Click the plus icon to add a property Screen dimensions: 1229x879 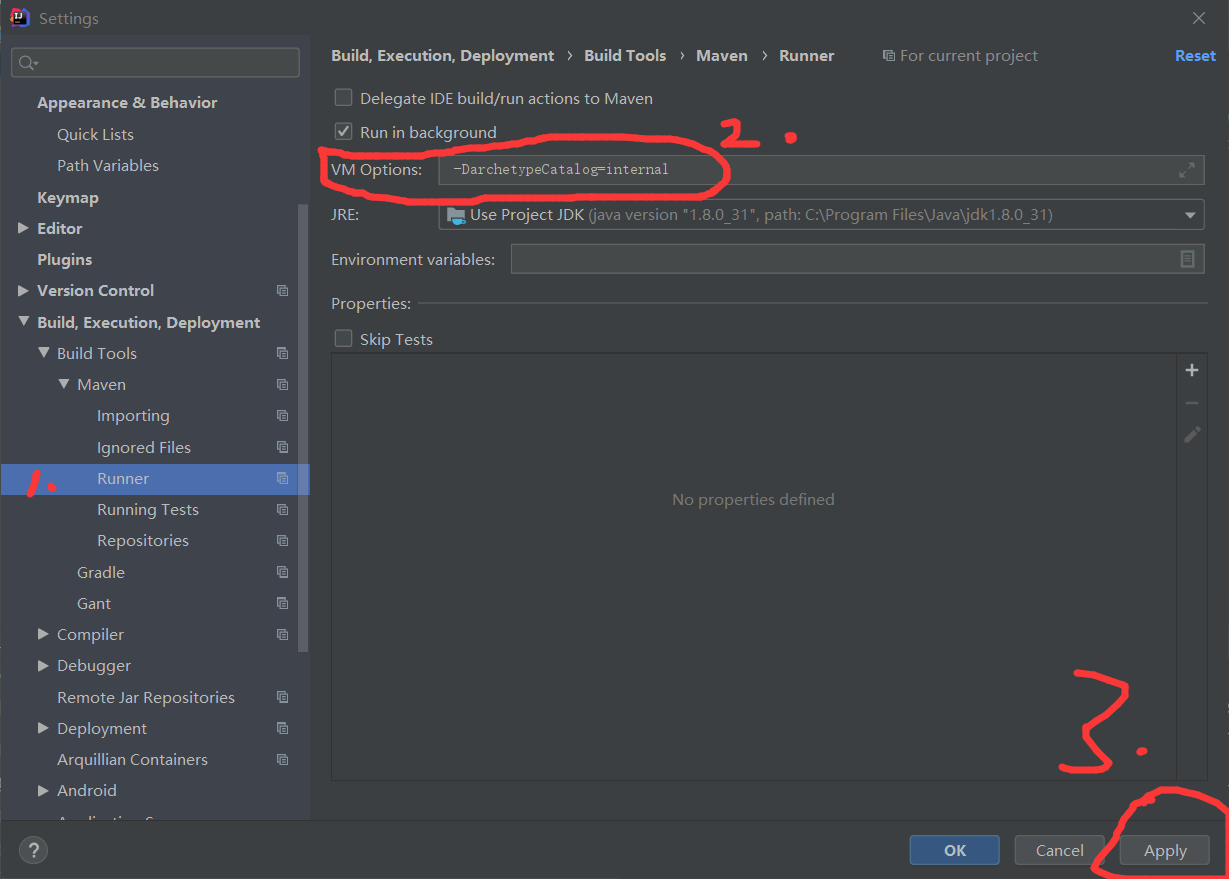[1192, 370]
